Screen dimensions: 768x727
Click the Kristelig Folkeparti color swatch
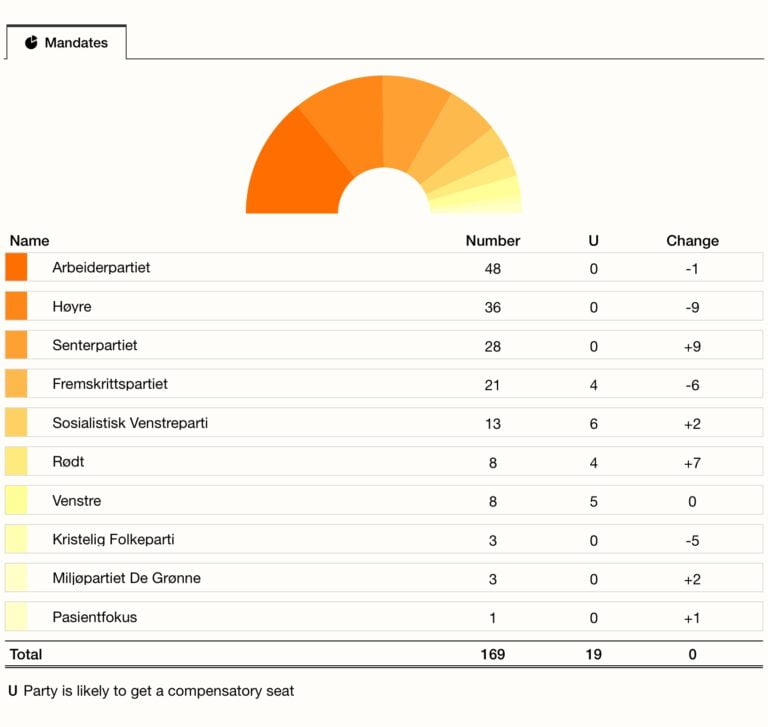coord(16,539)
